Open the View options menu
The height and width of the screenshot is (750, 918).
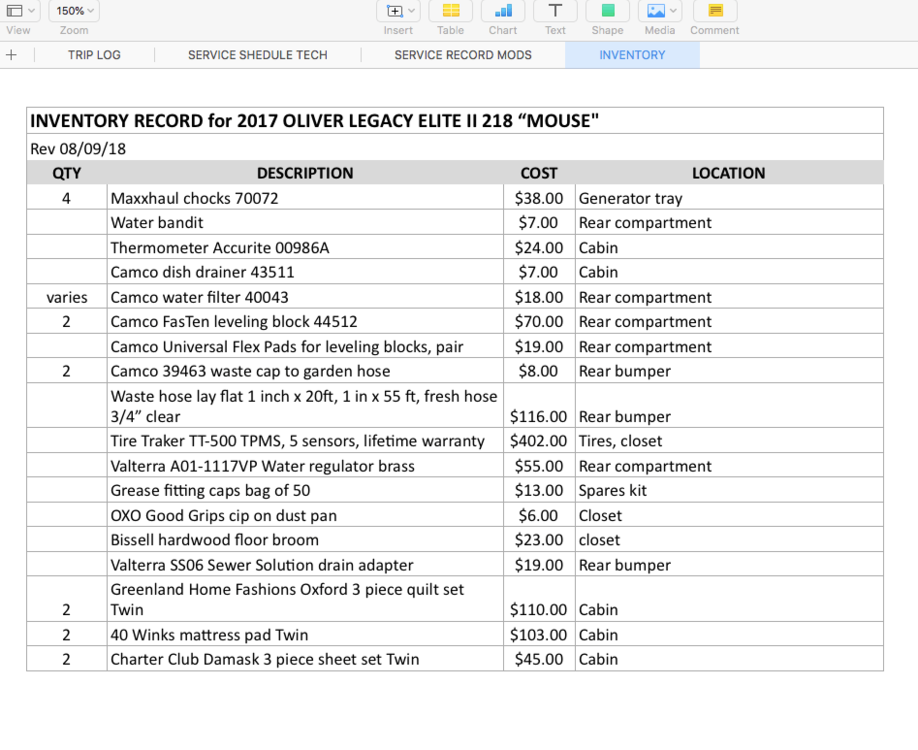(20, 11)
